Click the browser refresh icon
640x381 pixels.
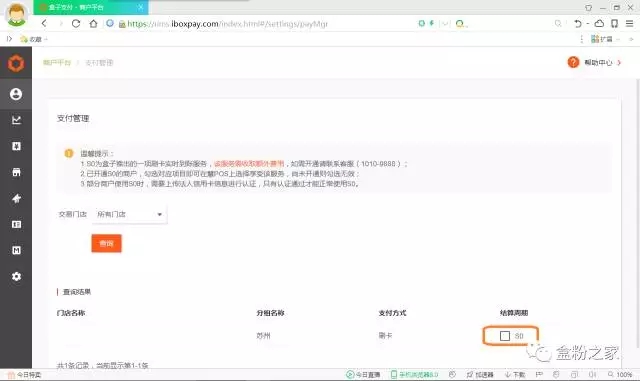[76, 24]
